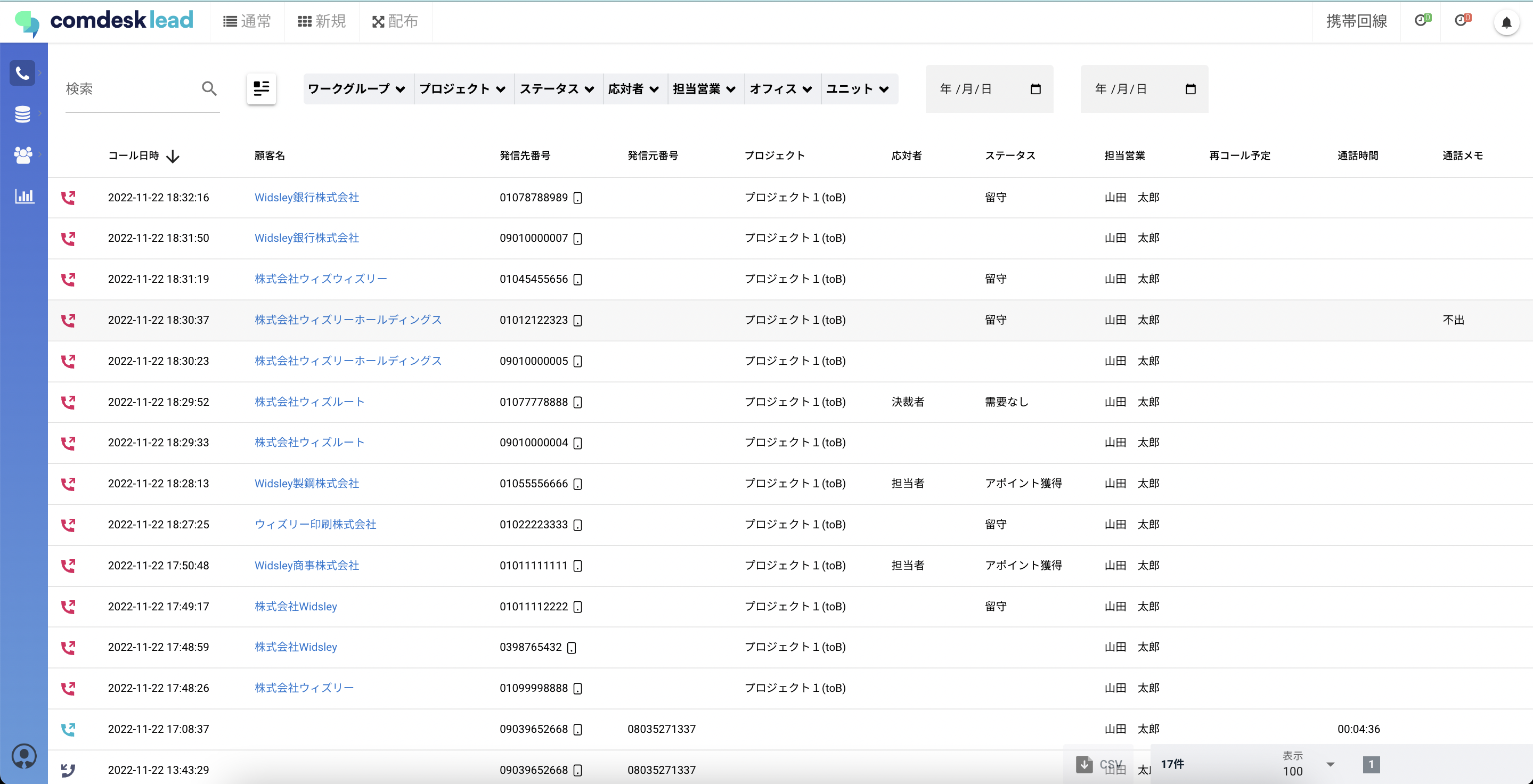Image resolution: width=1533 pixels, height=784 pixels.
Task: Open the ウィズリー印刷株式会社 customer link
Action: coord(315,524)
